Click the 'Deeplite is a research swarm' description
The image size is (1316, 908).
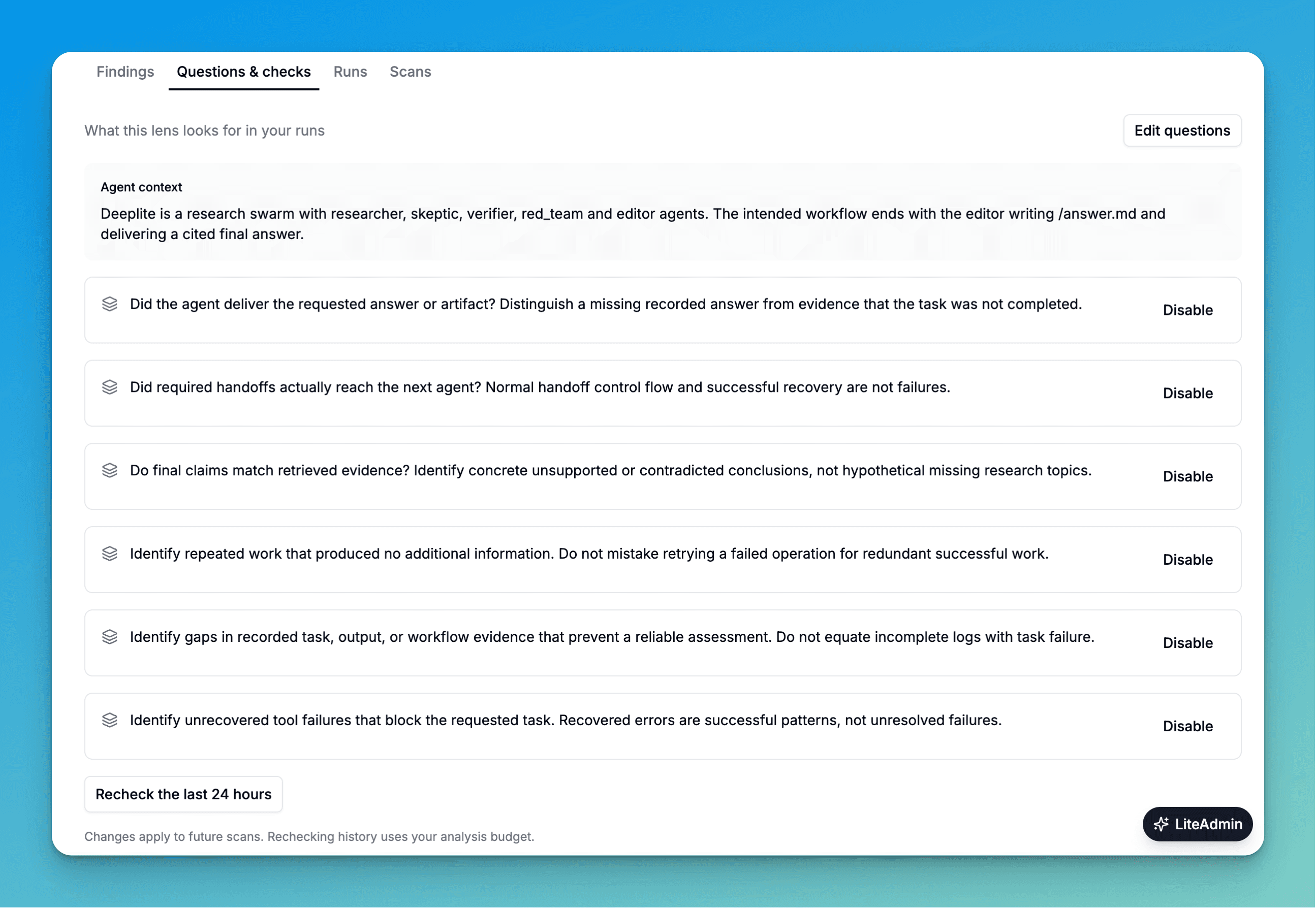pos(633,223)
